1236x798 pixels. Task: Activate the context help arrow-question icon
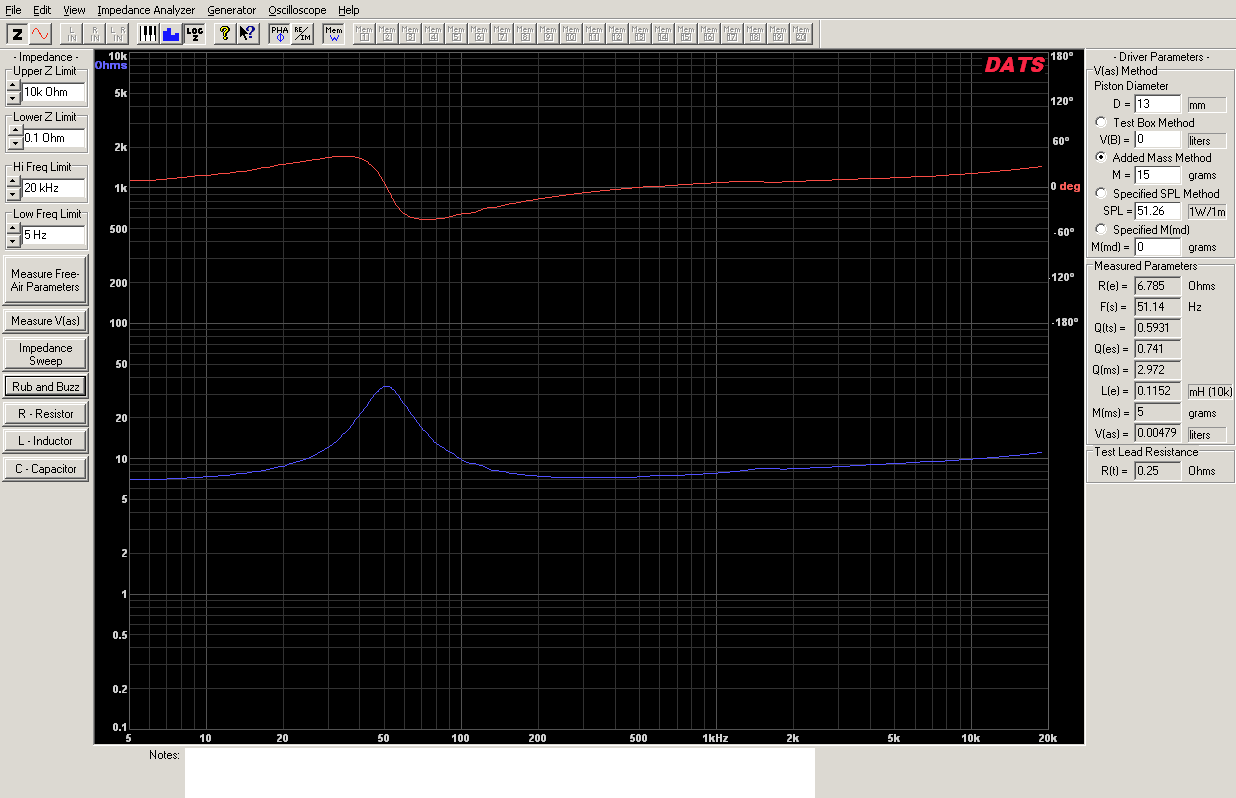pyautogui.click(x=248, y=34)
